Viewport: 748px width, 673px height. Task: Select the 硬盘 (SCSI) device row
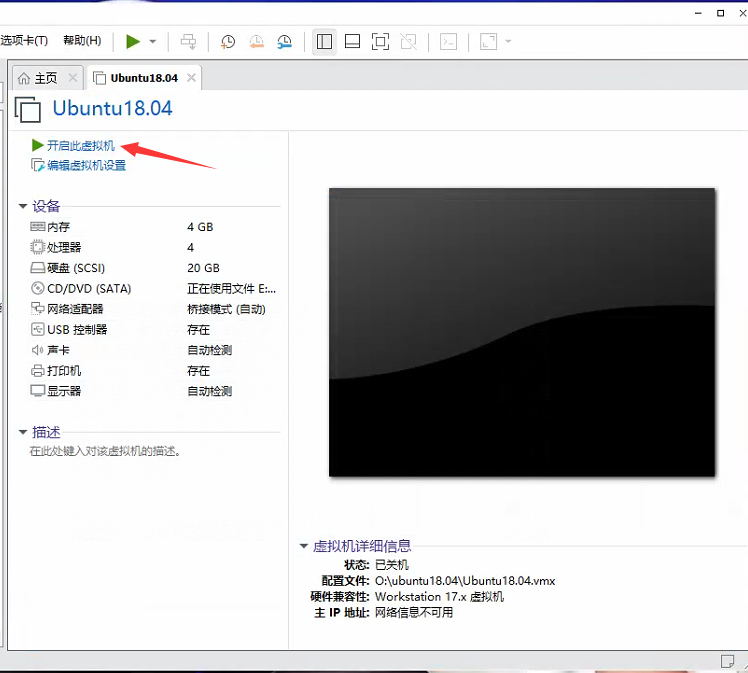coord(153,268)
